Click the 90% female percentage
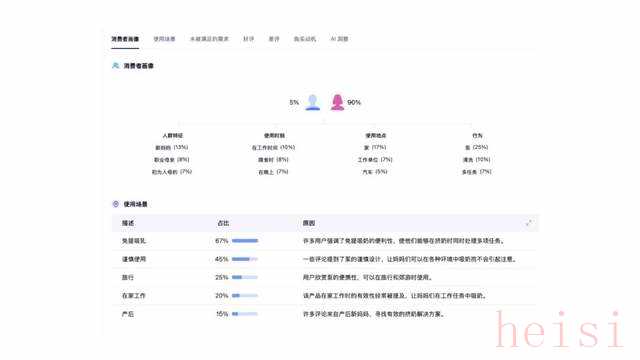Viewport: 640px width, 360px height. coord(354,102)
